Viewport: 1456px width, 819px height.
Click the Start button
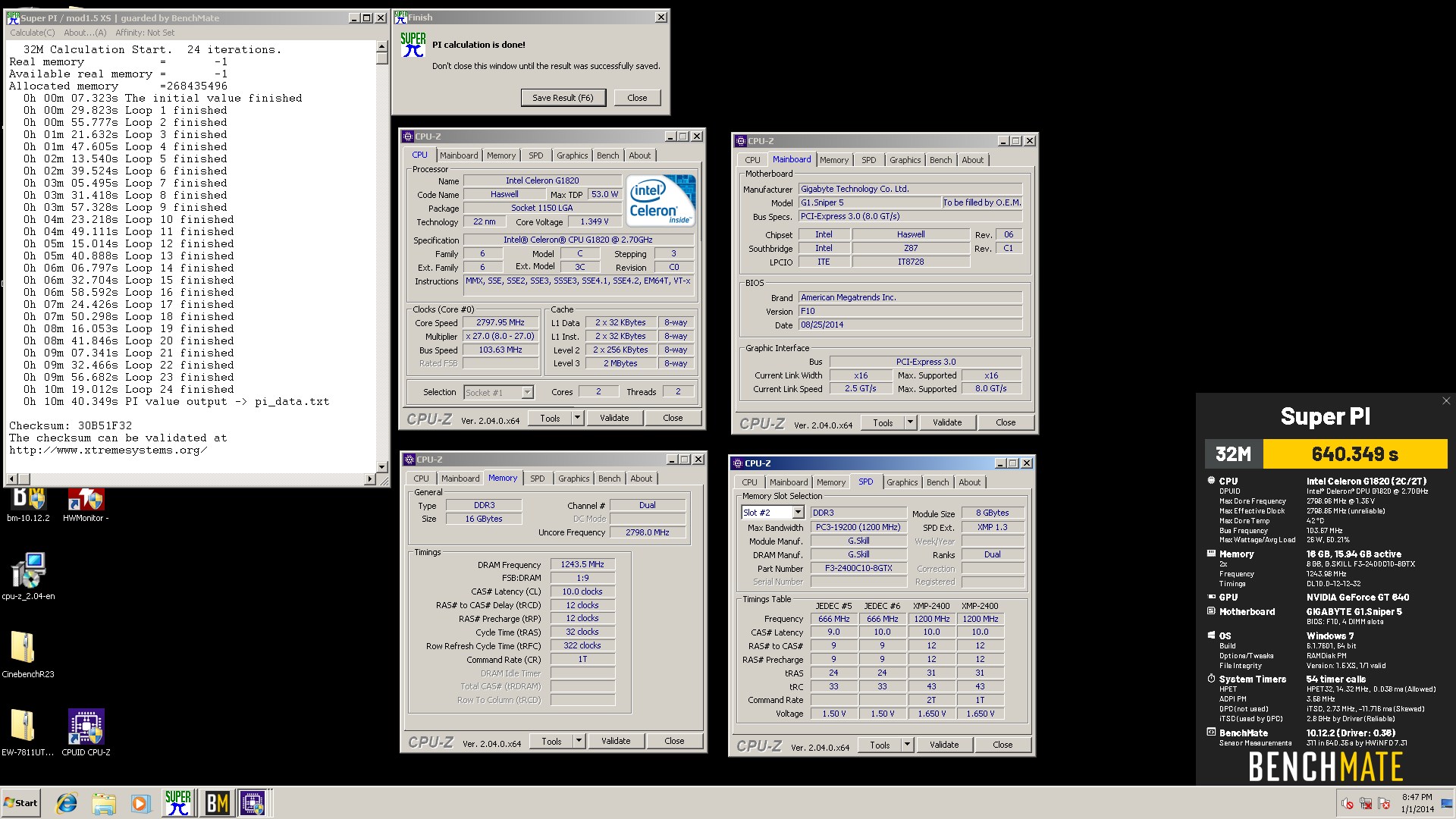point(20,803)
